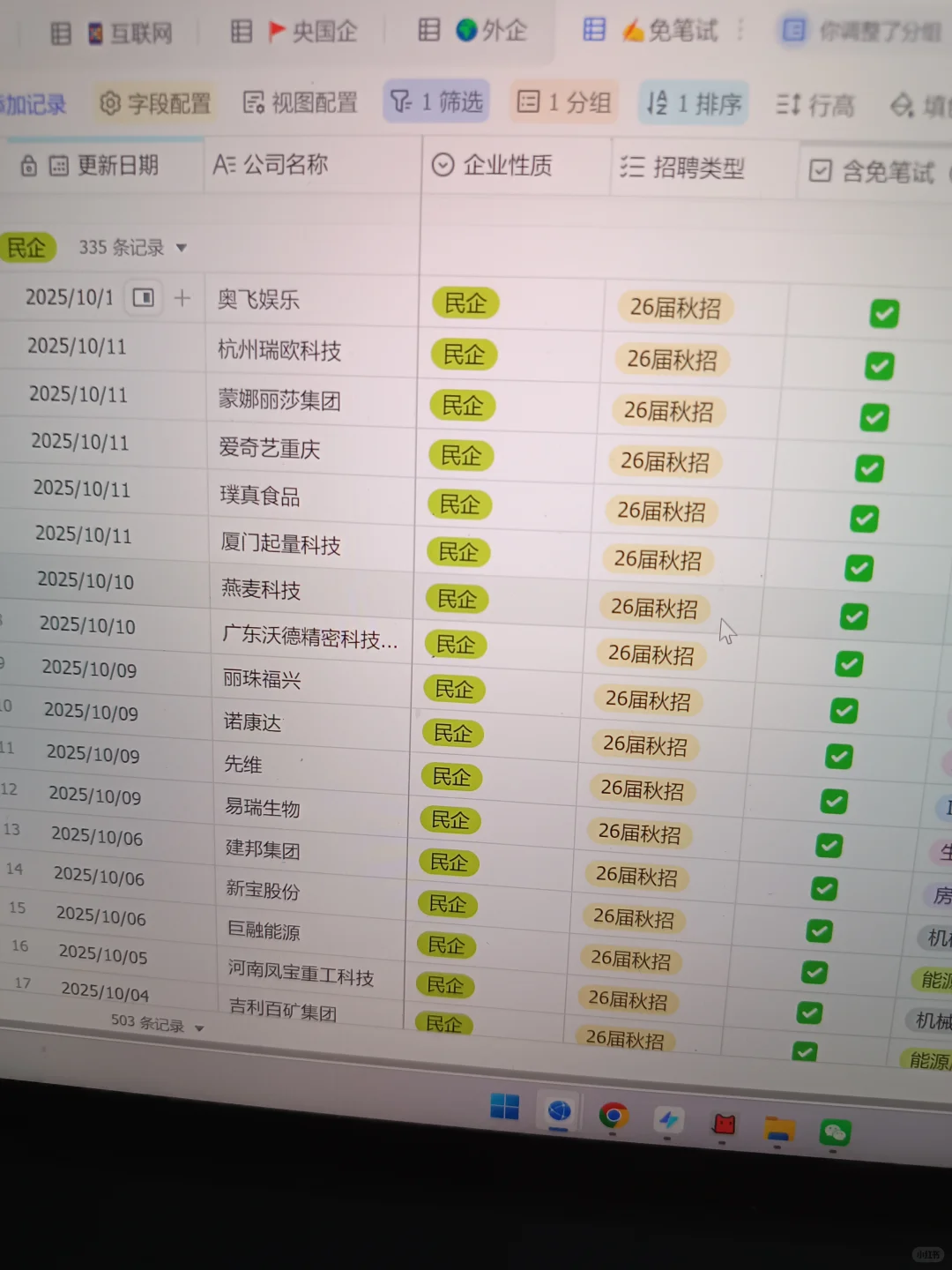Open the Windows Start button

(x=504, y=1107)
